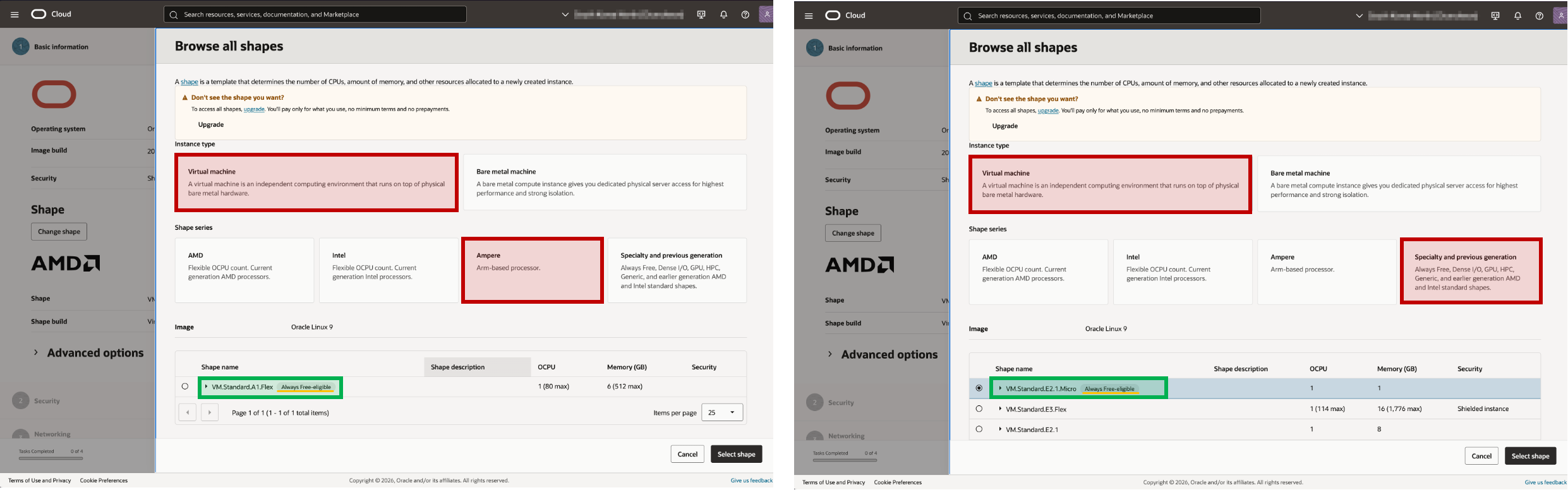The width and height of the screenshot is (1568, 490).
Task: Open the 'upgrade' hyperlink in right screenshot
Action: (1048, 111)
